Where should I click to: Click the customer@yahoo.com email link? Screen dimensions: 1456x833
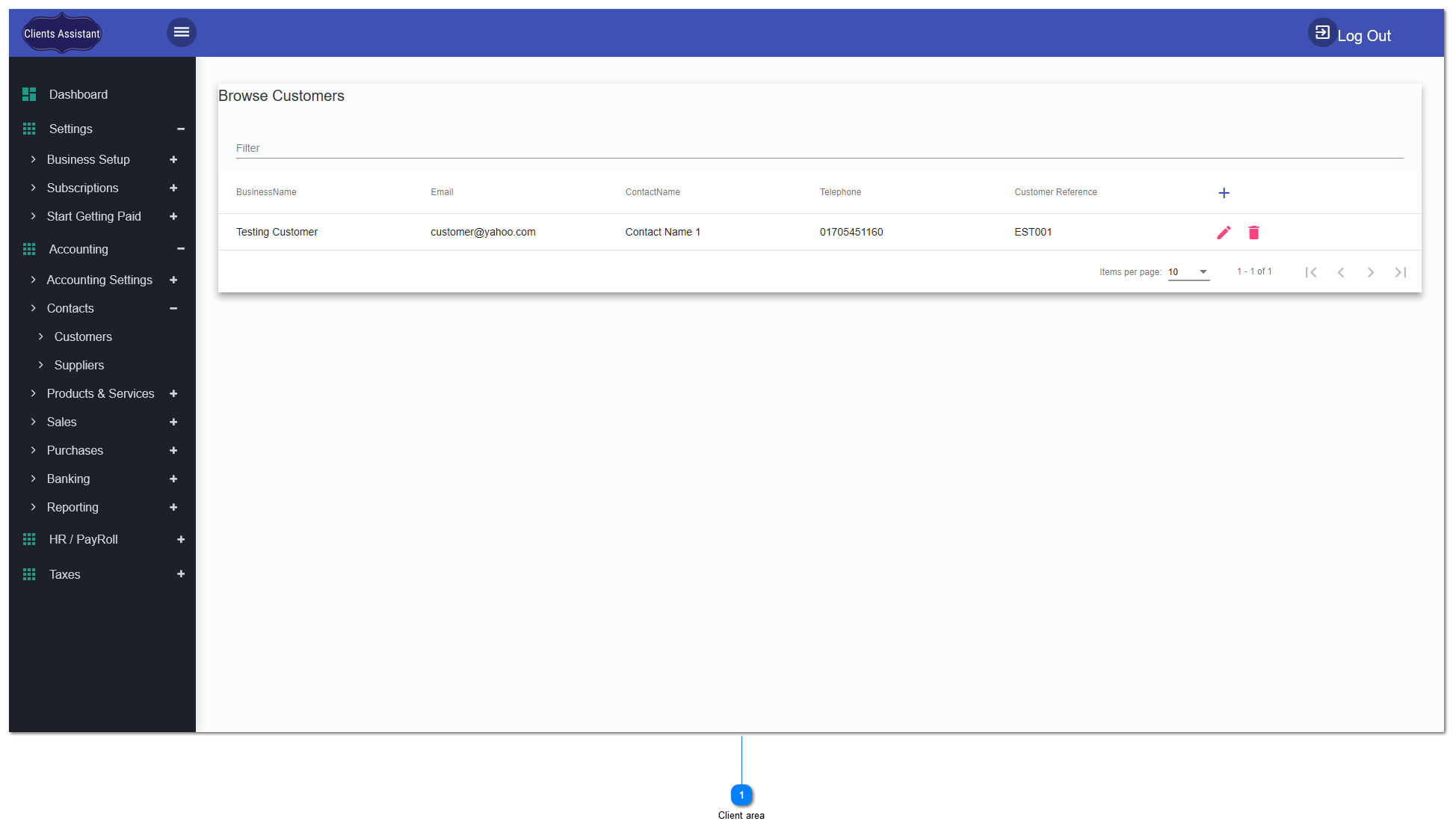[482, 232]
